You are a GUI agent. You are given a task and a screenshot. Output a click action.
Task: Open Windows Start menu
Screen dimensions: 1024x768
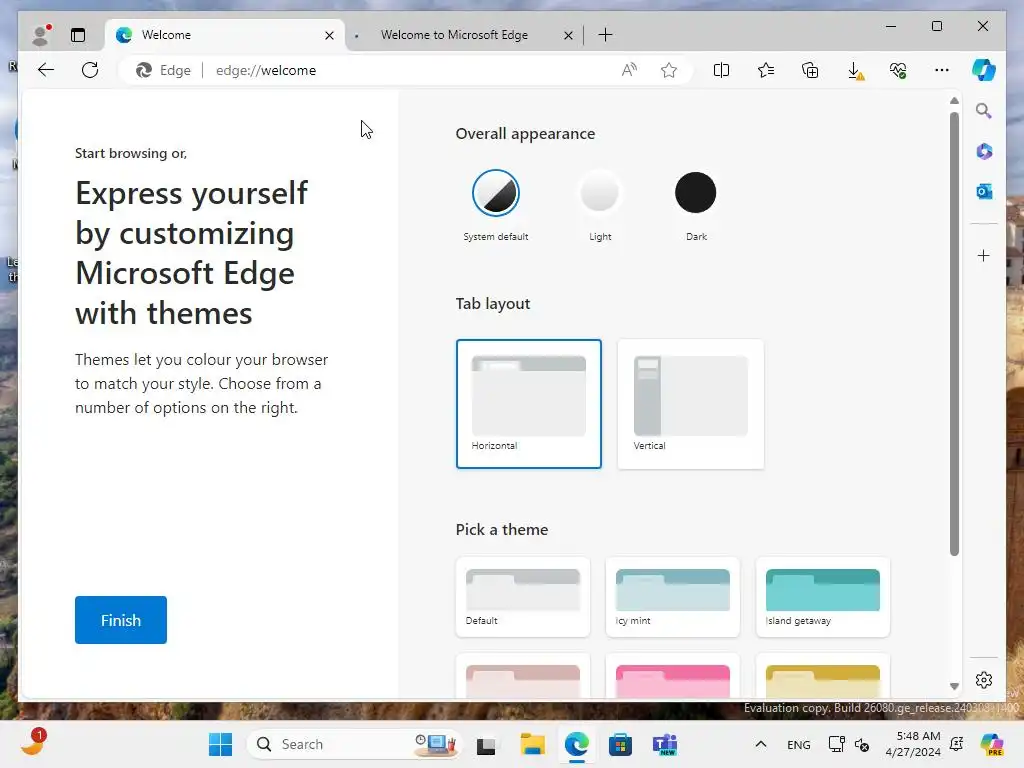coord(220,744)
